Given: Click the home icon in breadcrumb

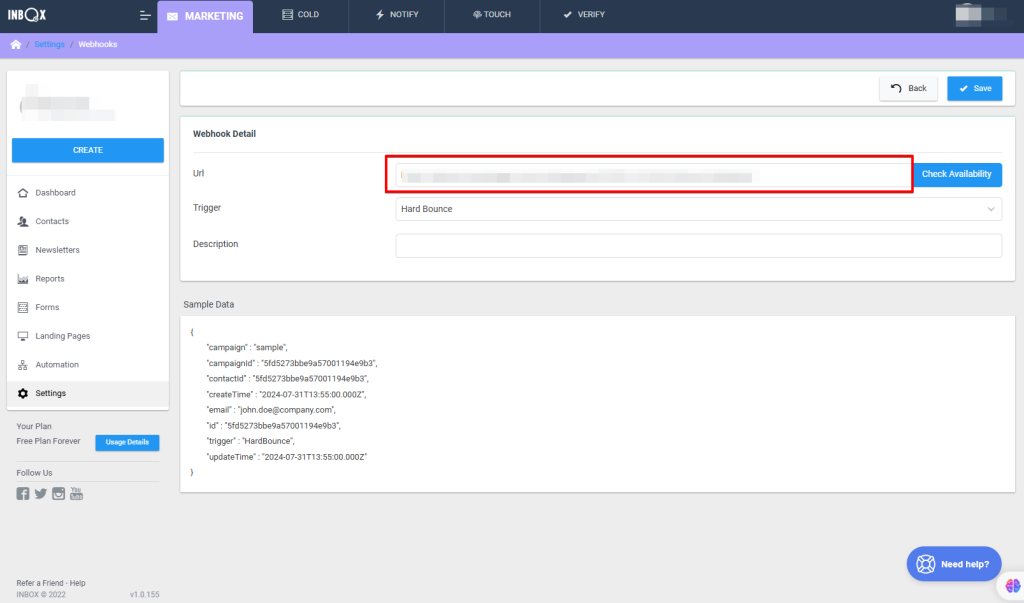Looking at the screenshot, I should coord(15,45).
